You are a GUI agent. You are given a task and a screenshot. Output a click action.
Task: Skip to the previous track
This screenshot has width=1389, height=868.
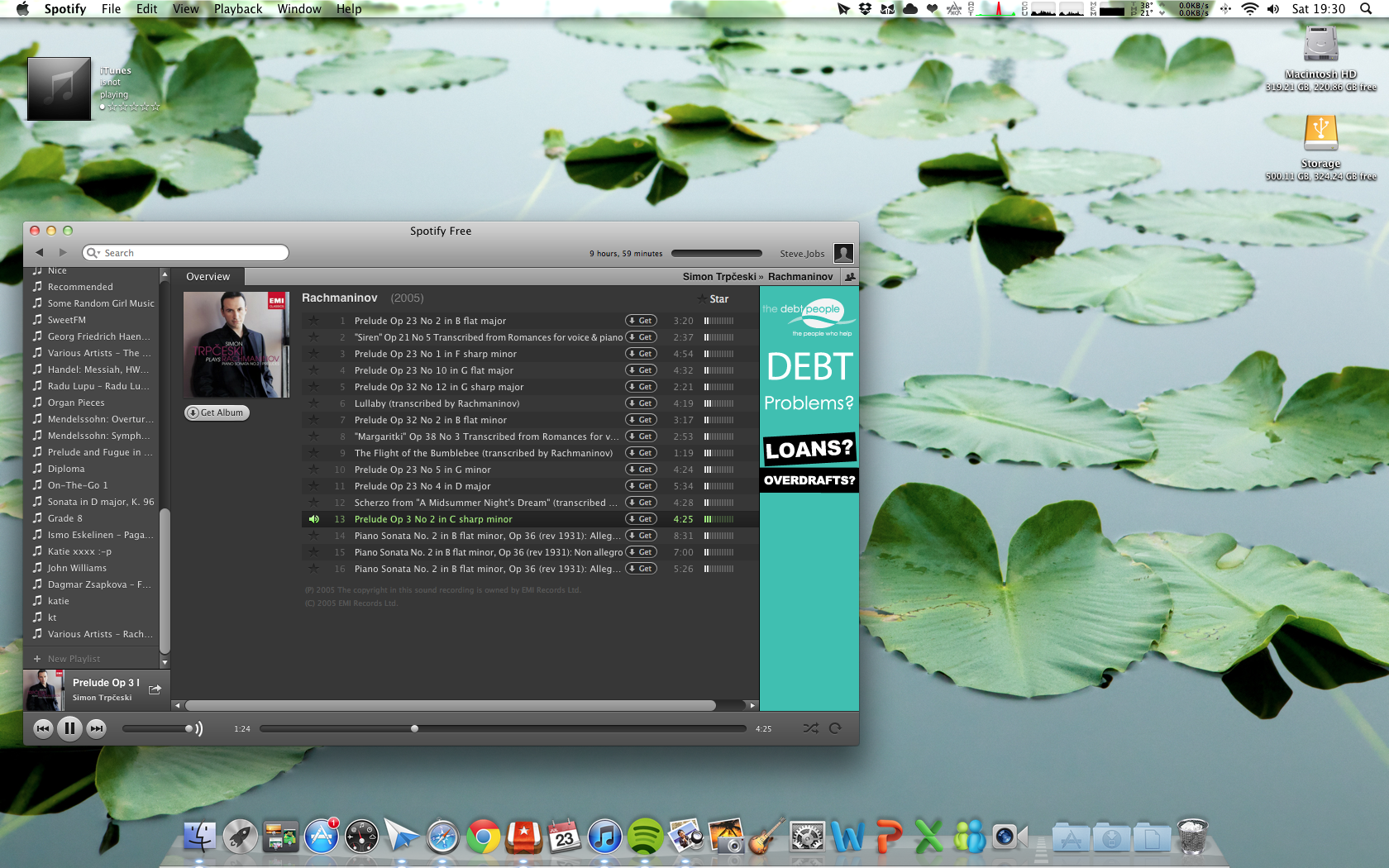coord(43,728)
